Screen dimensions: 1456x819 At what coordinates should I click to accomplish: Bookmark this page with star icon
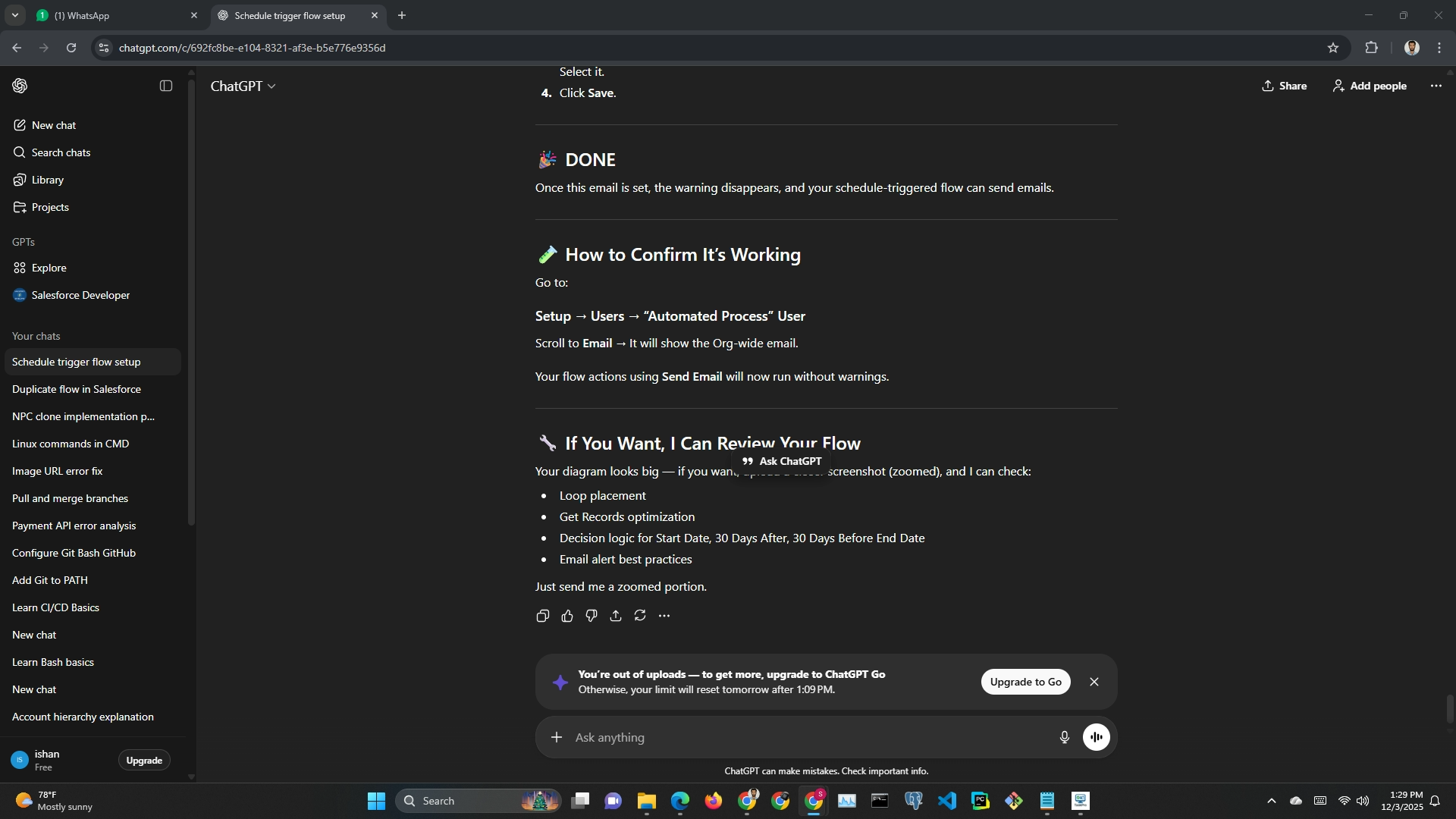pos(1333,48)
